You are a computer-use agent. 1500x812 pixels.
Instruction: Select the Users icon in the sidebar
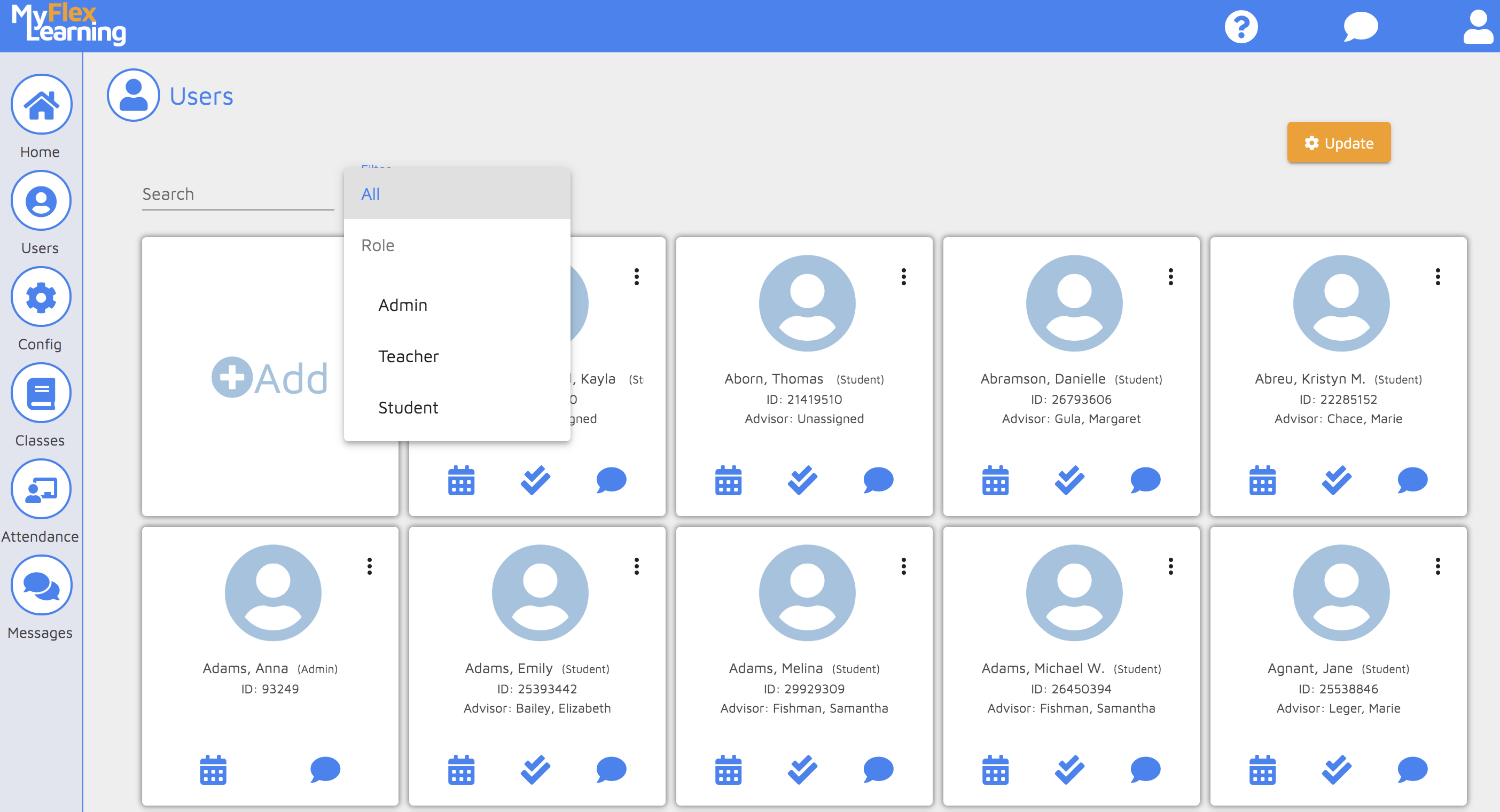40,200
